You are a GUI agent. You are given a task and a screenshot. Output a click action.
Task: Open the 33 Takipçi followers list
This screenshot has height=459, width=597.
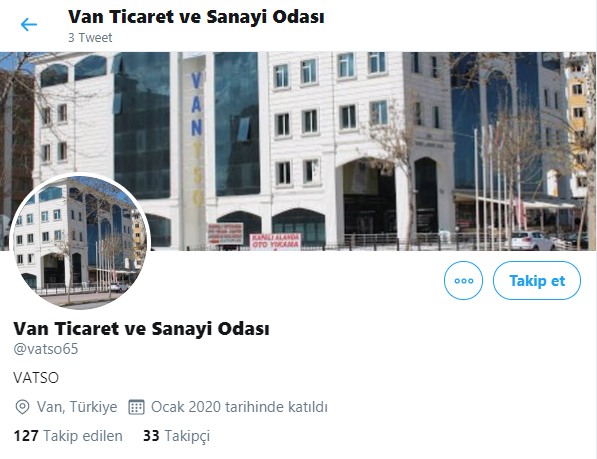click(x=176, y=436)
